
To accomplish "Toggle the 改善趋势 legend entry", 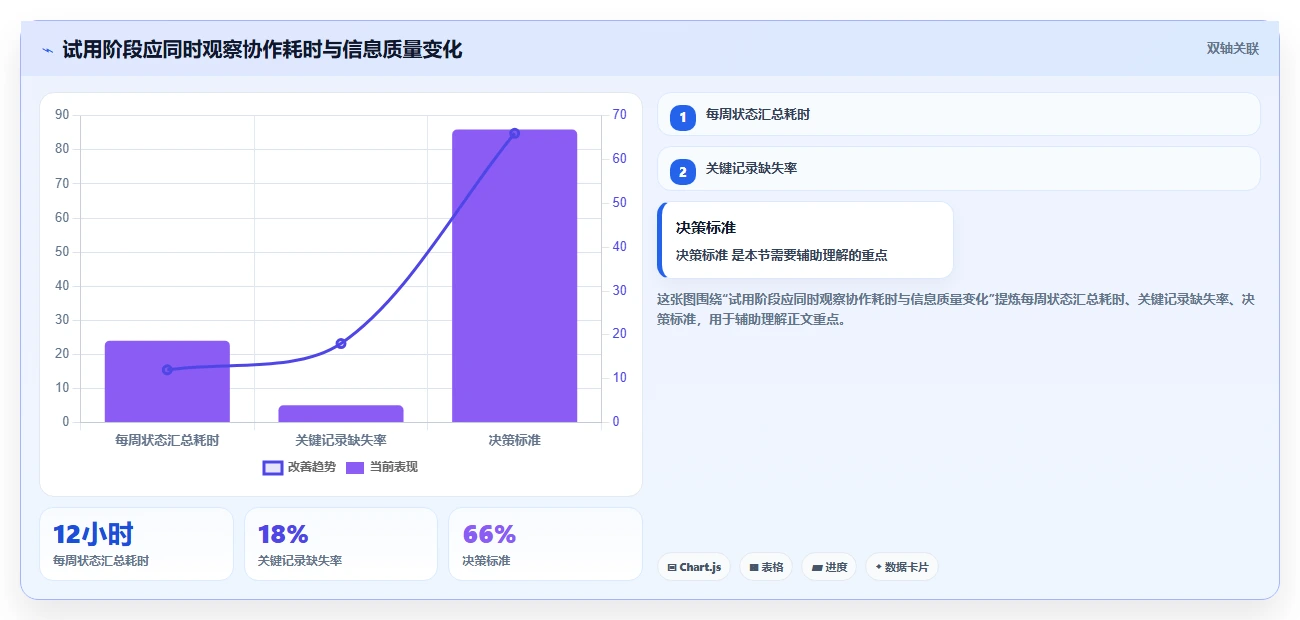I will coord(299,467).
